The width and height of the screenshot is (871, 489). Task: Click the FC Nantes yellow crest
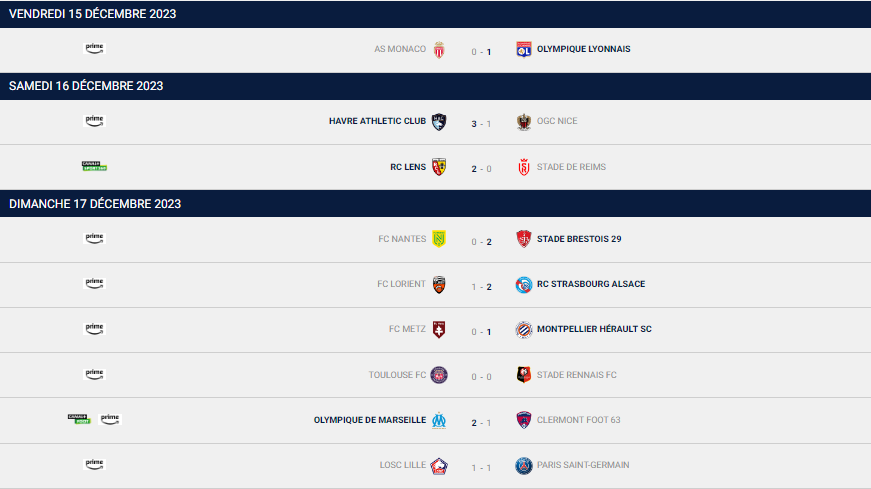click(439, 239)
